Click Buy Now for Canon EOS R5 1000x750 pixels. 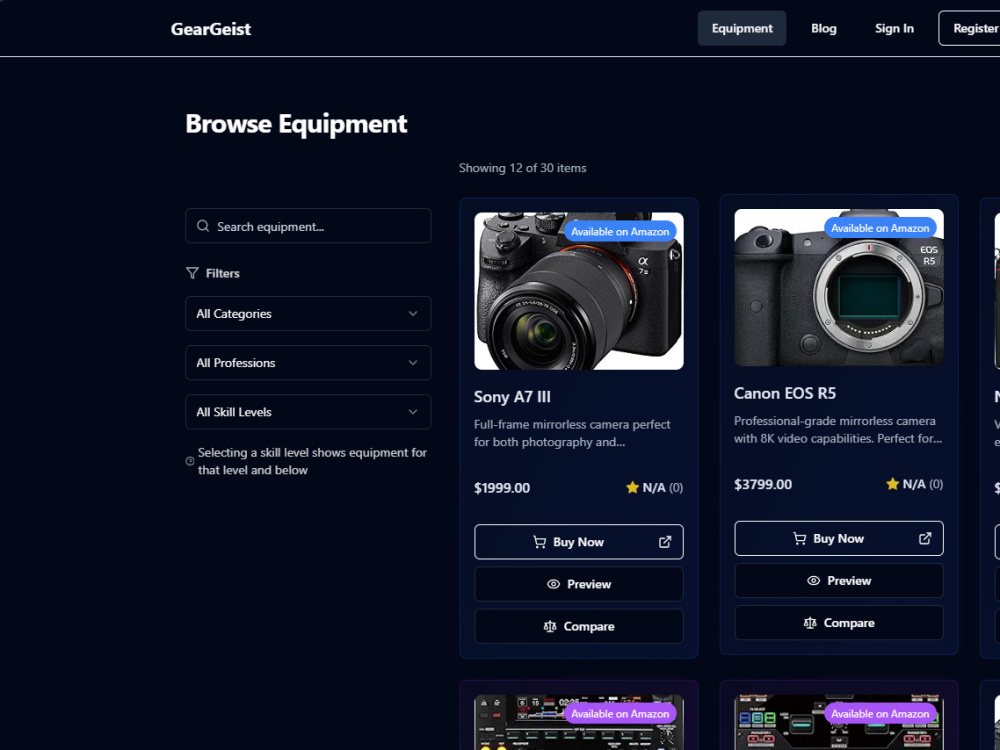(839, 539)
